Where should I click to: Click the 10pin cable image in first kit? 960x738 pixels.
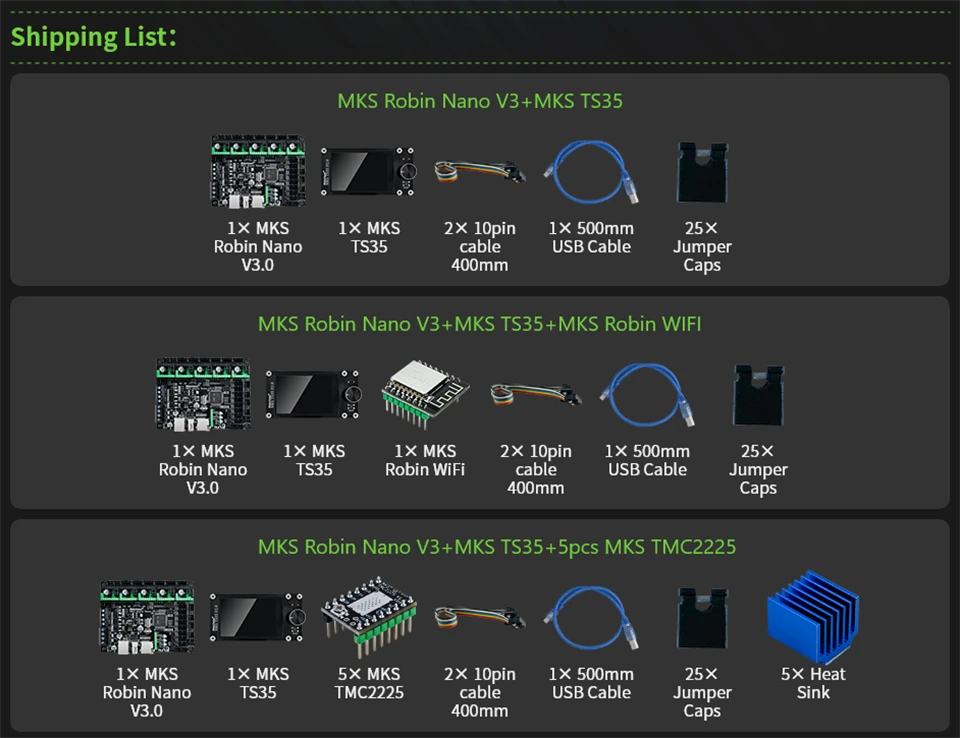(480, 172)
